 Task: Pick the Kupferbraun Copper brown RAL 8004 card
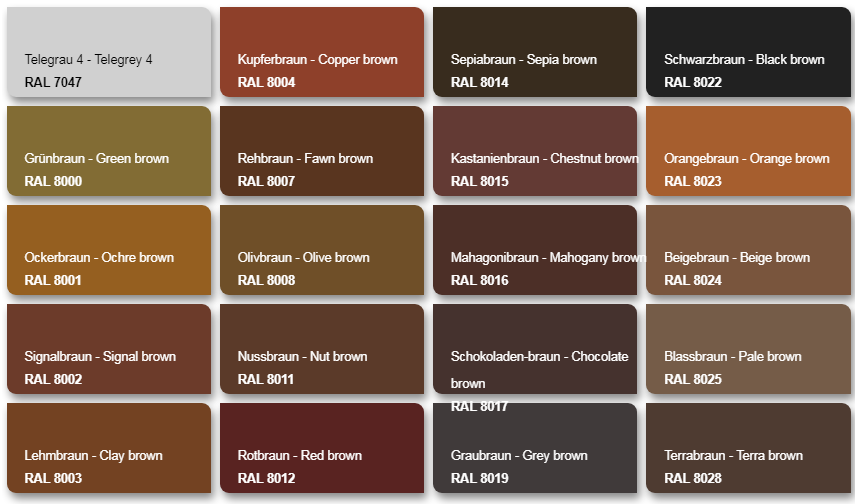pos(322,52)
